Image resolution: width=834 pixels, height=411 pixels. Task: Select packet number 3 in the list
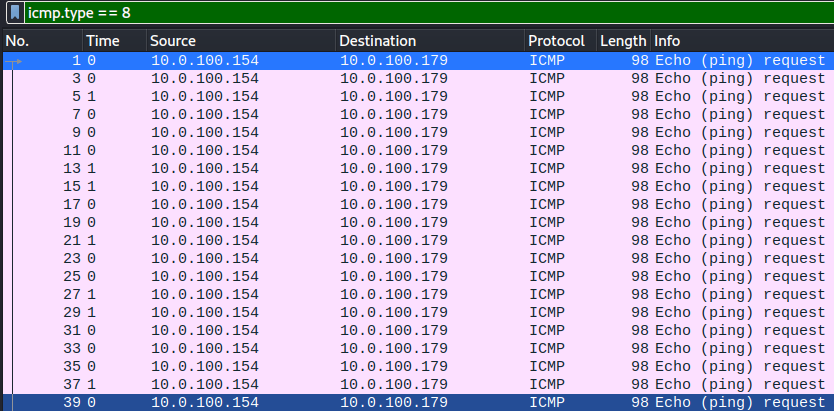point(418,79)
